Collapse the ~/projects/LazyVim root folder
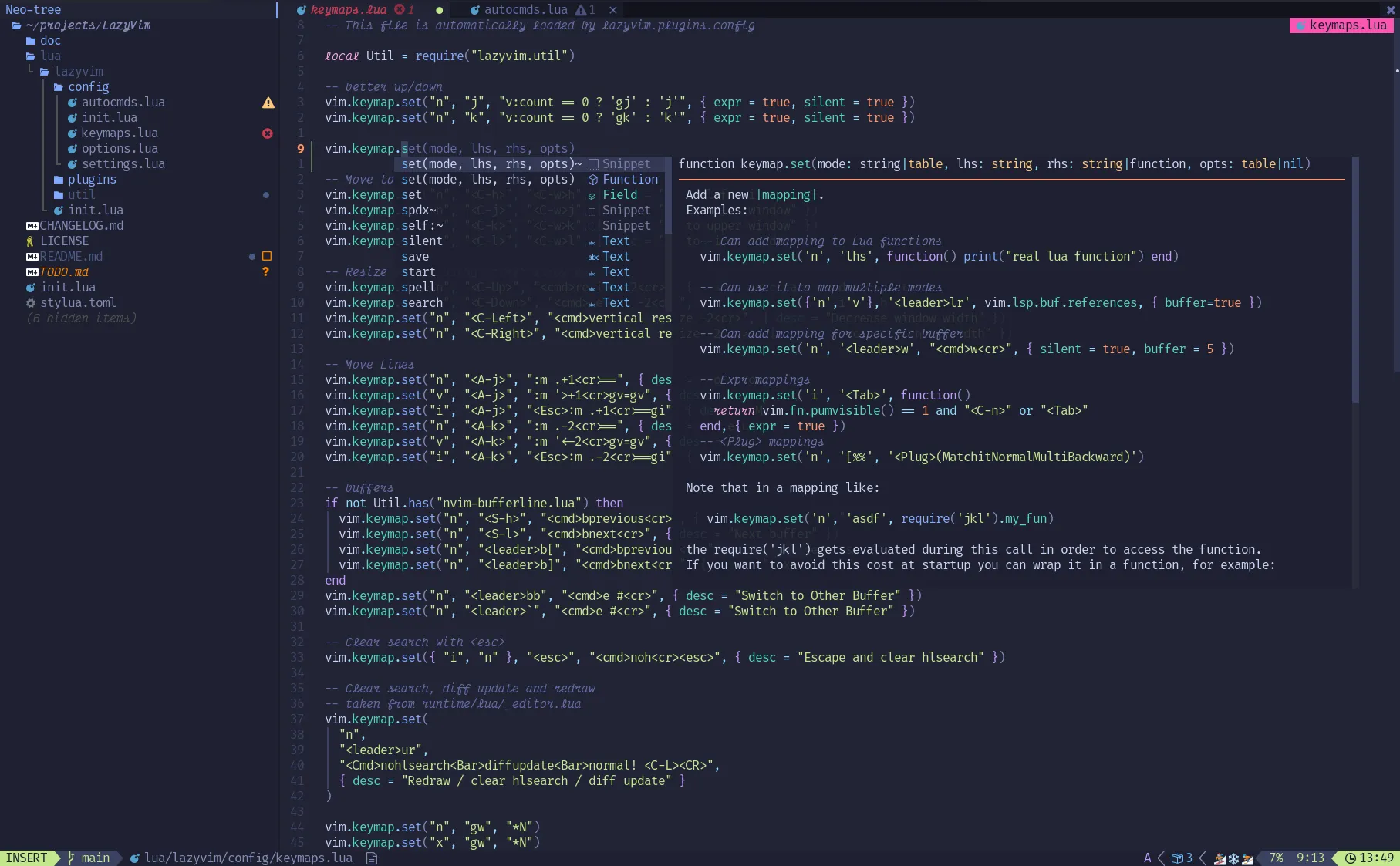 (x=81, y=25)
